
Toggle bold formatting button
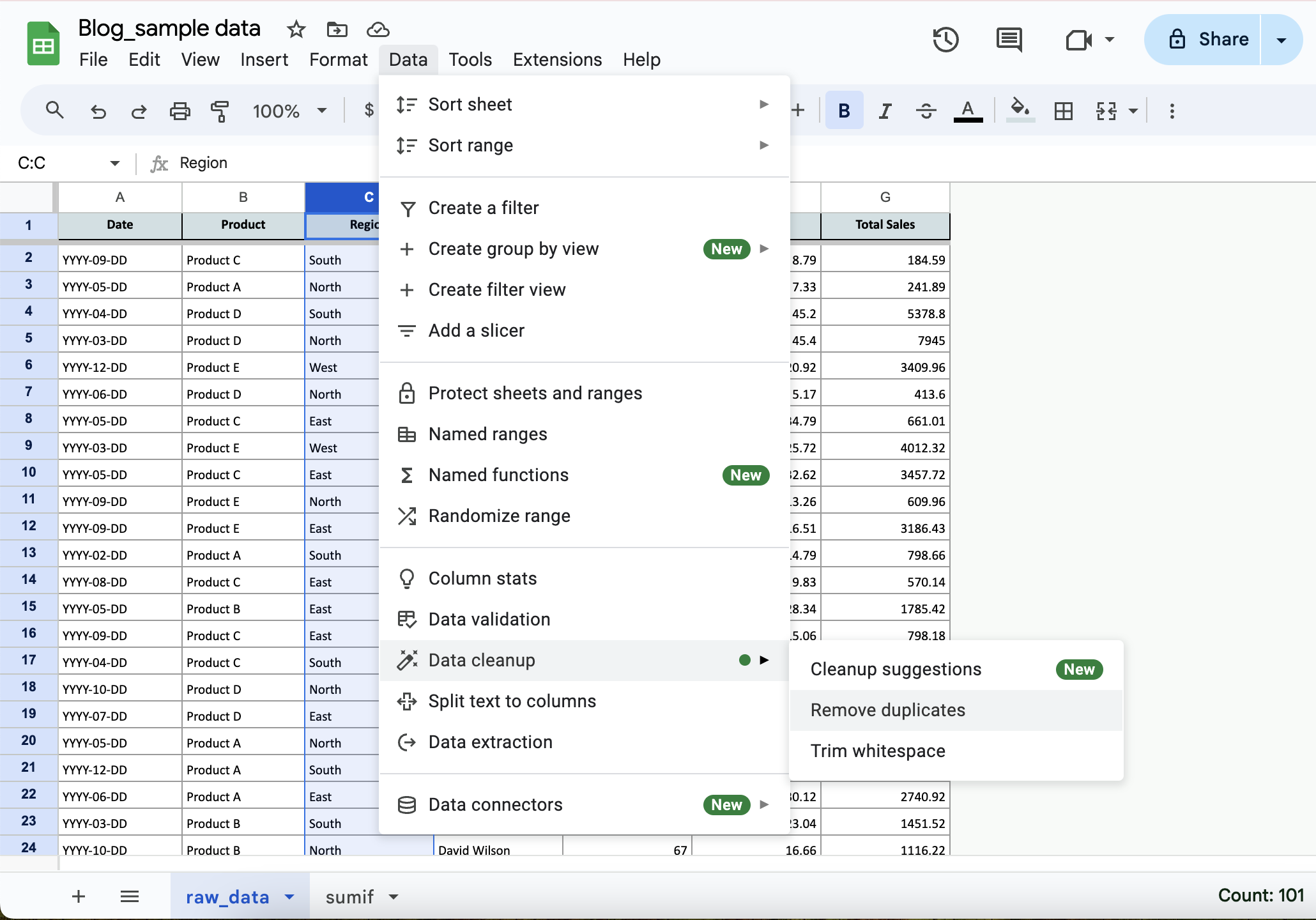pyautogui.click(x=844, y=111)
